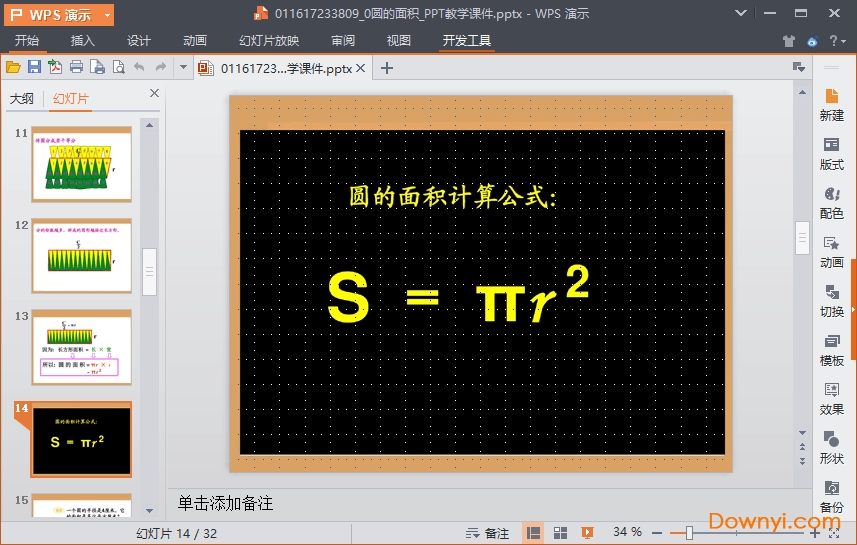
Task: Select slide 13 thumbnail
Action: 81,346
